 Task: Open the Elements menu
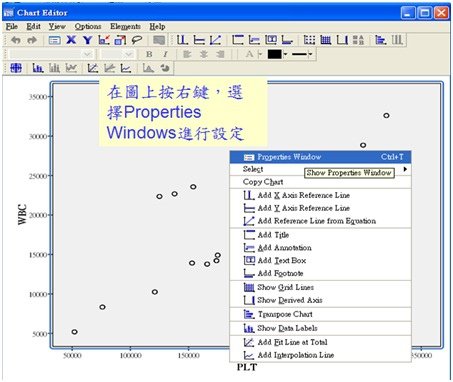pos(125,26)
